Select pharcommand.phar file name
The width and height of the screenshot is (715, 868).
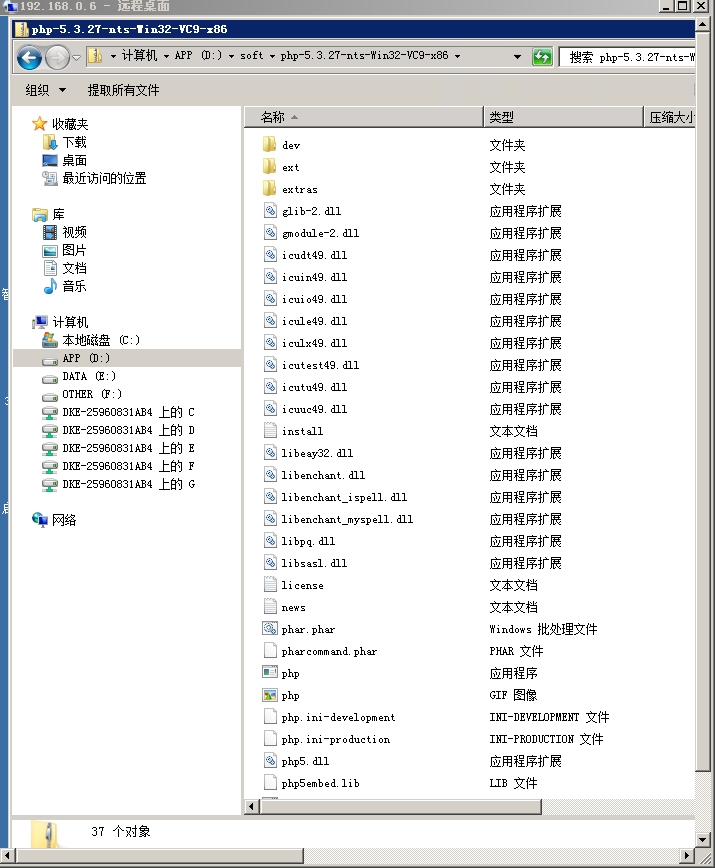[x=329, y=652]
